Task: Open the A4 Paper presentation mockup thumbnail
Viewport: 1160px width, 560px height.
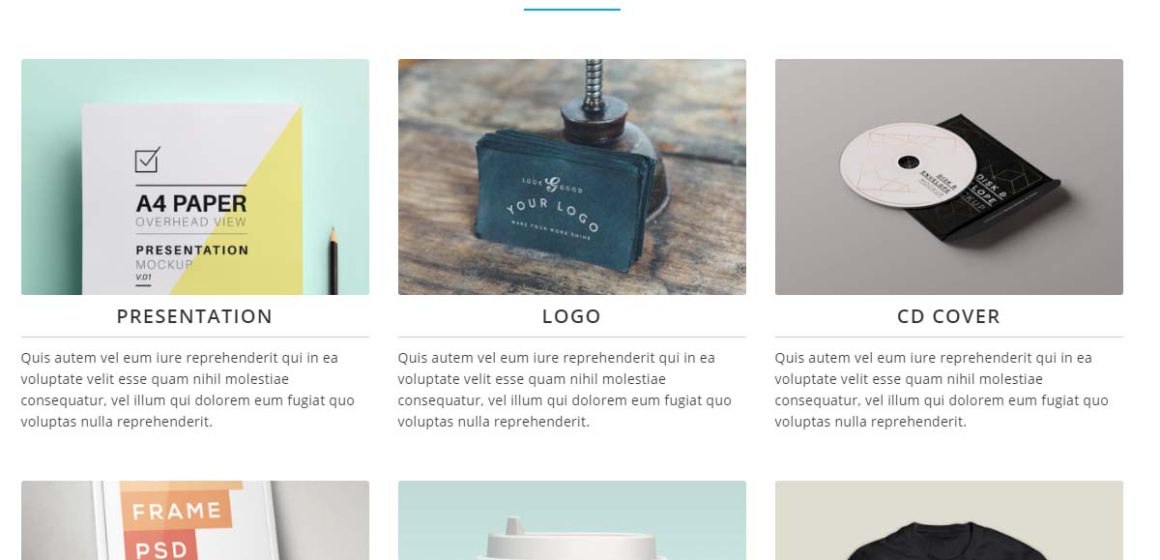Action: coord(195,177)
